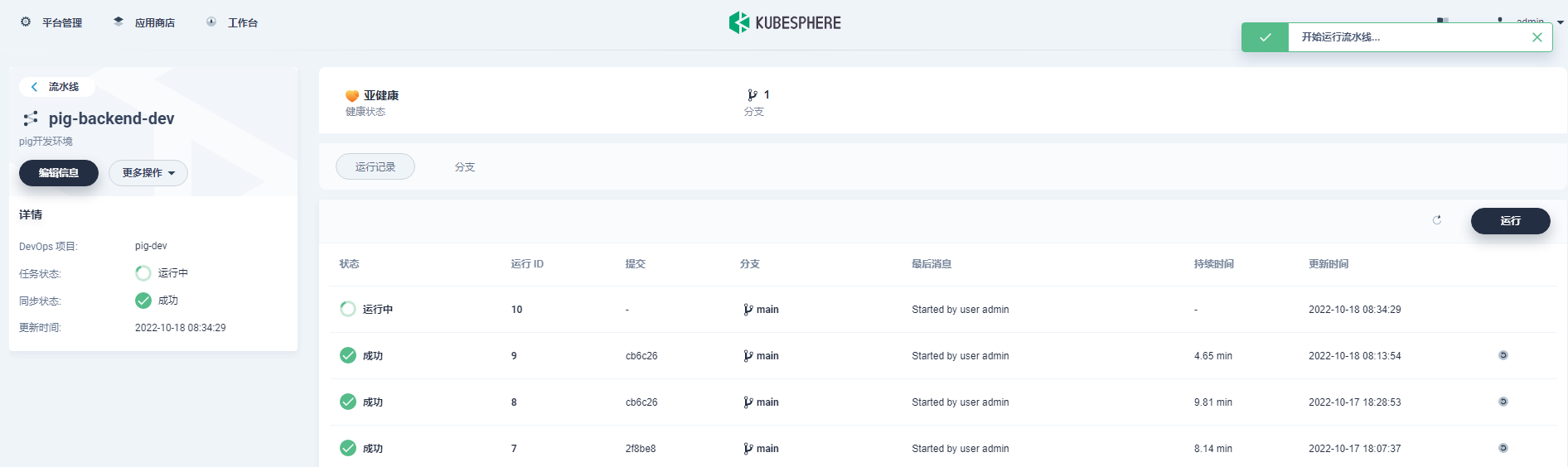Expand the admin user menu arrow
The height and width of the screenshot is (467, 1568).
tap(1561, 22)
